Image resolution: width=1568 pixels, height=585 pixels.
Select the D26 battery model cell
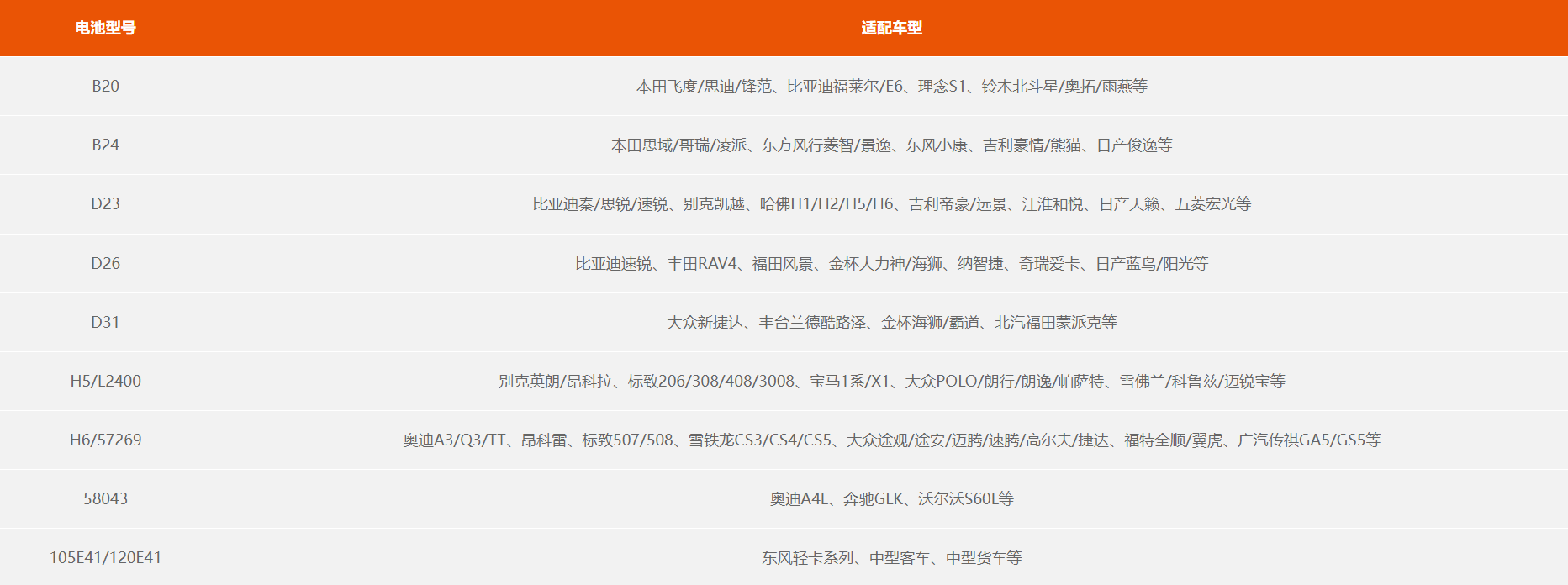pyautogui.click(x=106, y=263)
